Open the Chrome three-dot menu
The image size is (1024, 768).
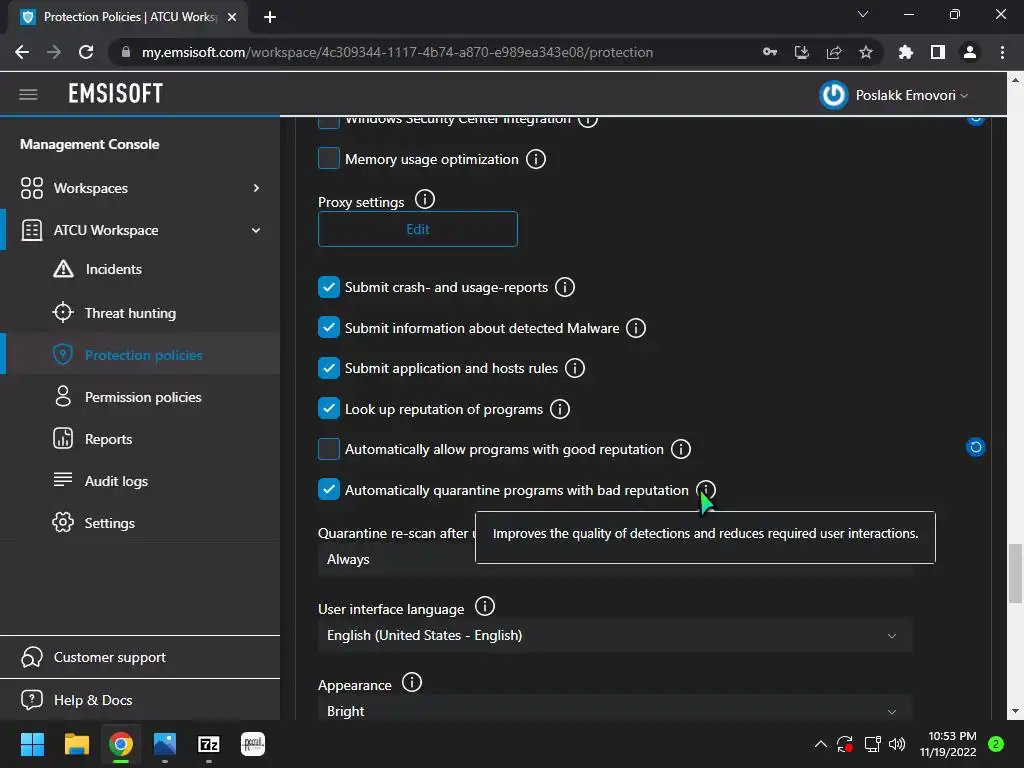tap(1002, 52)
